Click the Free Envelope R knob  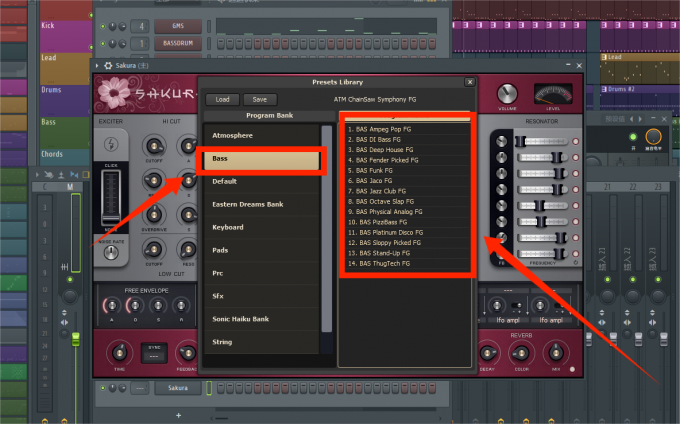[181, 306]
